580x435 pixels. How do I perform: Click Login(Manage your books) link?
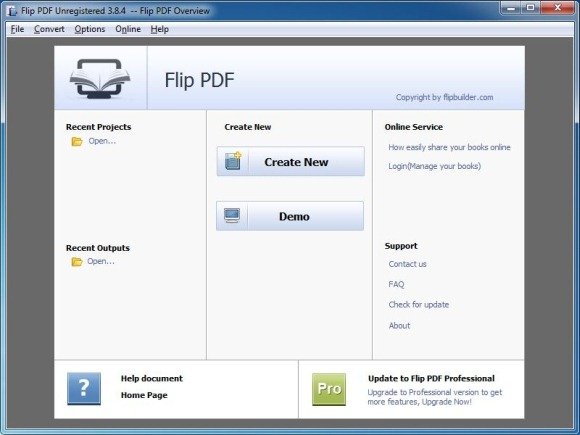point(435,166)
